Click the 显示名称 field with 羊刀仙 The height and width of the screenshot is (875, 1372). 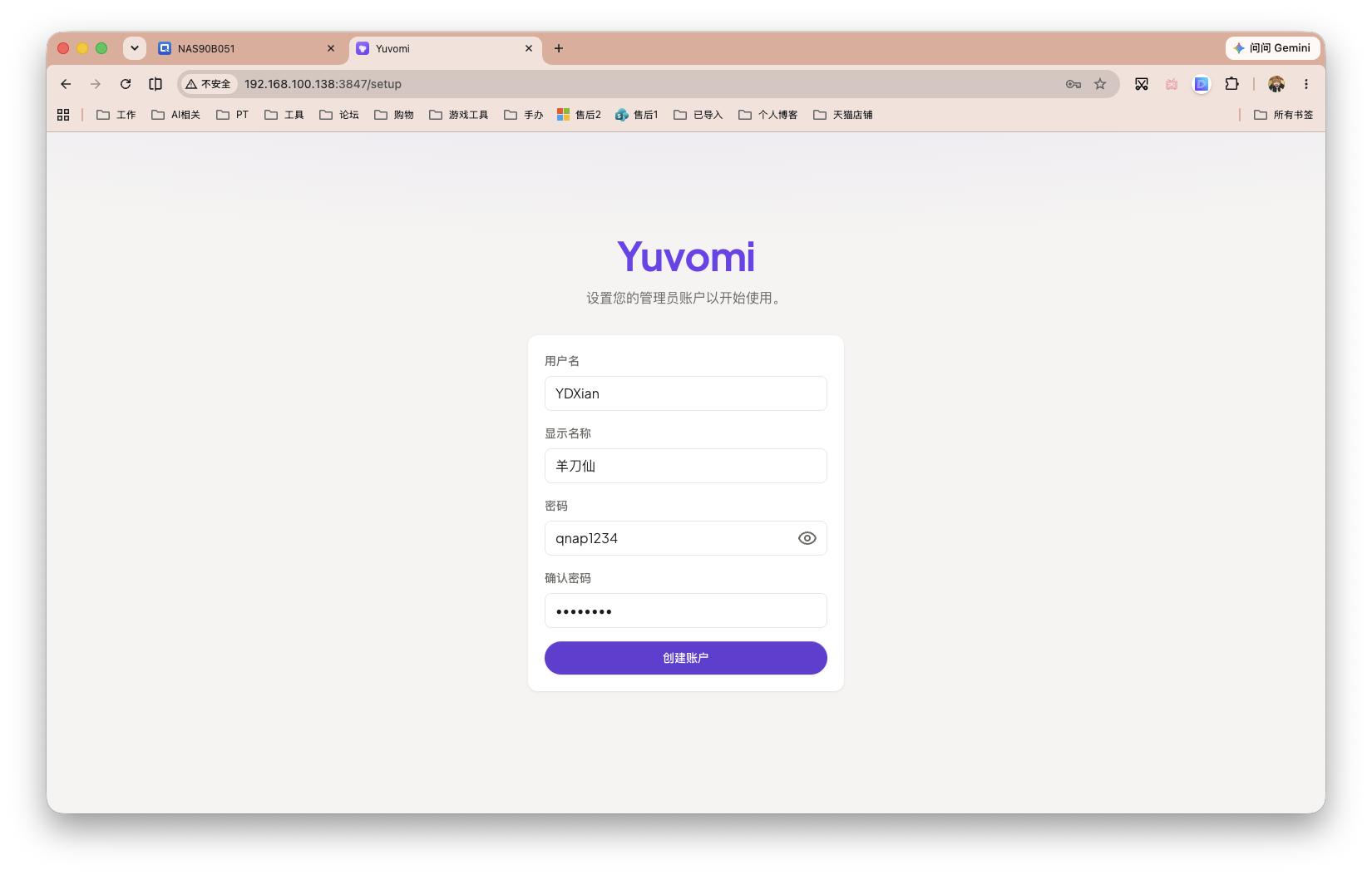click(685, 466)
